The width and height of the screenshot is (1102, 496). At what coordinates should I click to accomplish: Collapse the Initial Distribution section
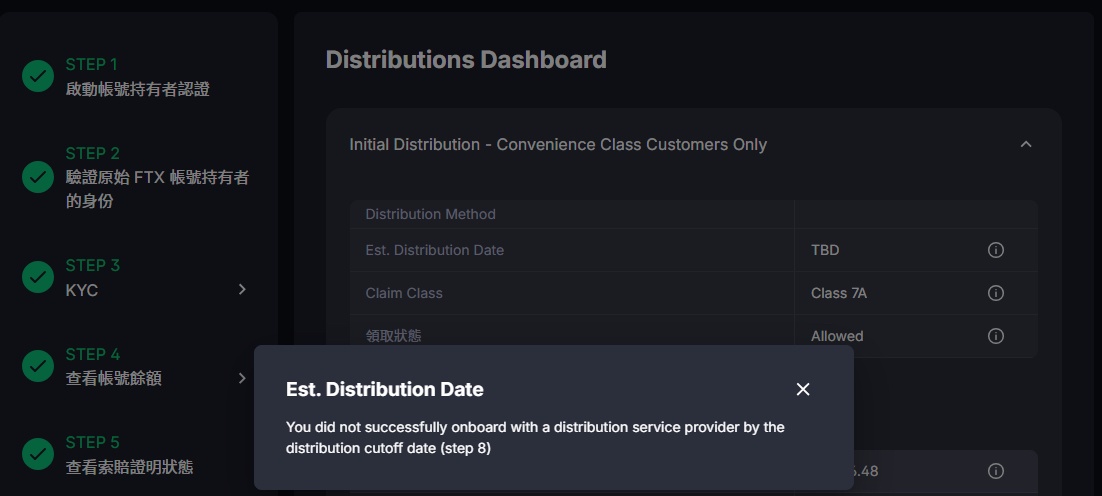coord(1025,145)
